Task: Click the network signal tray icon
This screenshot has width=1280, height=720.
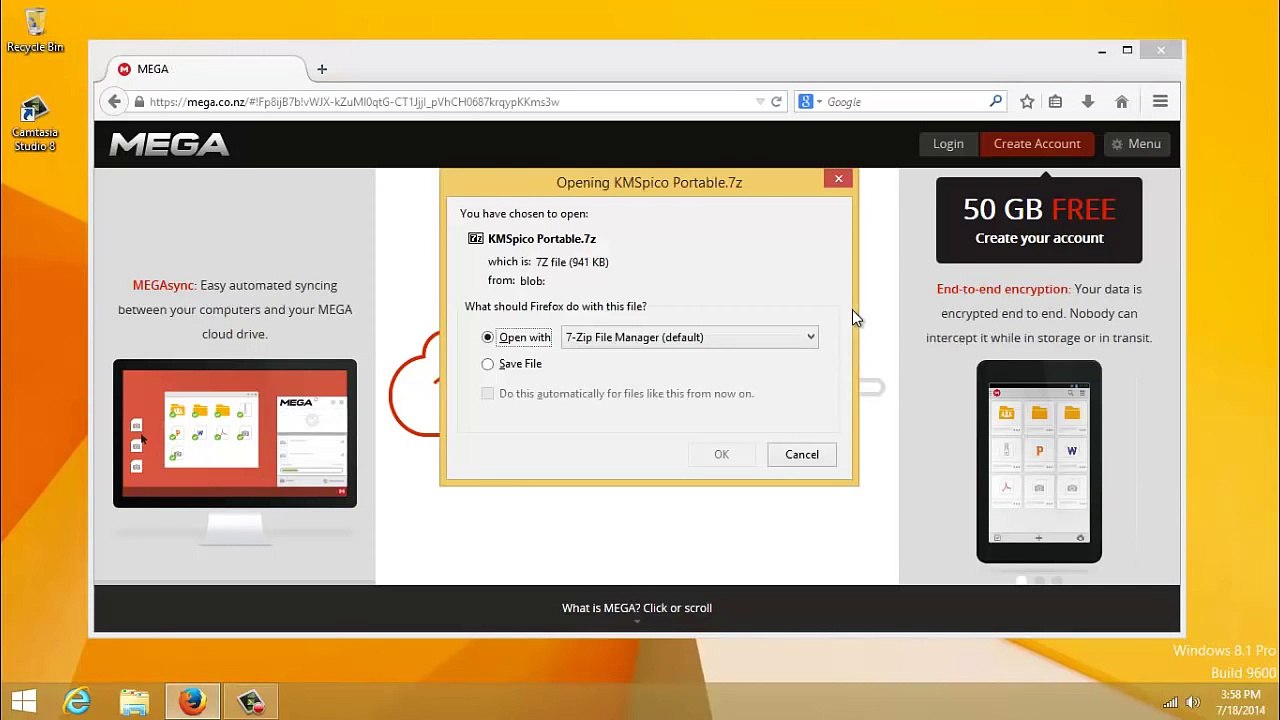Action: (x=1171, y=702)
